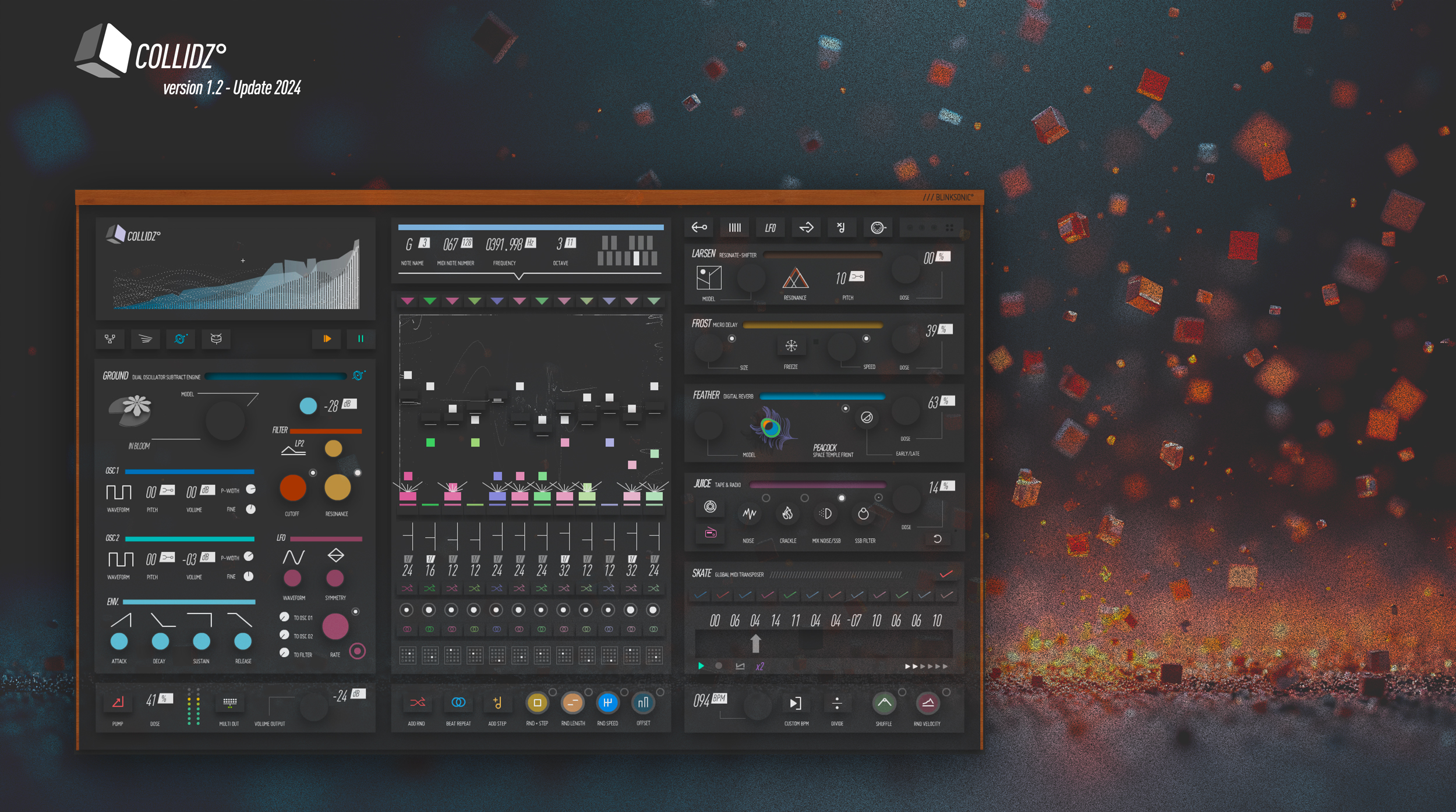Change the OSC2 square waveform selector
This screenshot has height=812, width=1456.
click(121, 559)
